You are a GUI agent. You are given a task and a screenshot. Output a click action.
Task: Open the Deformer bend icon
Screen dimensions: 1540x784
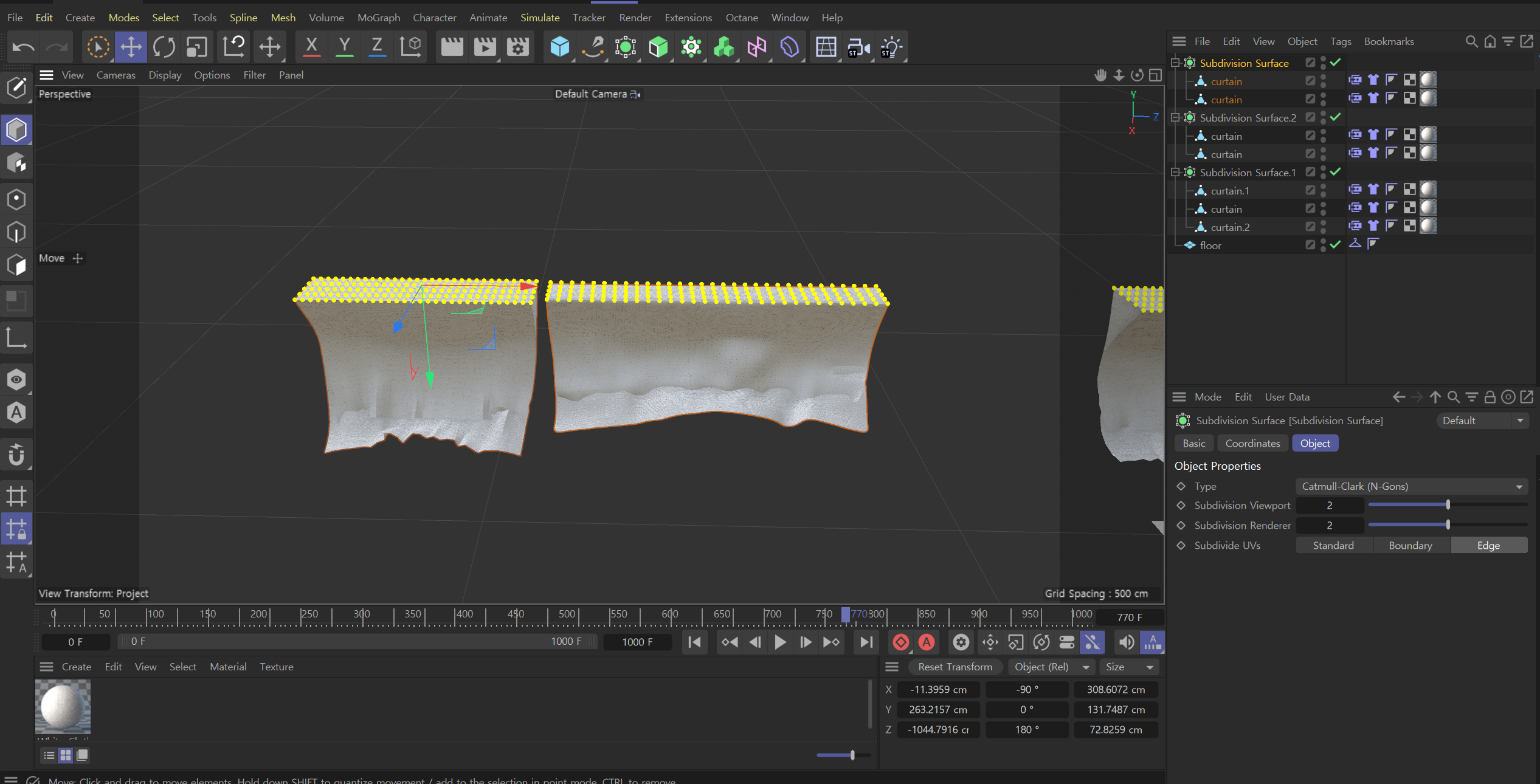click(x=789, y=47)
